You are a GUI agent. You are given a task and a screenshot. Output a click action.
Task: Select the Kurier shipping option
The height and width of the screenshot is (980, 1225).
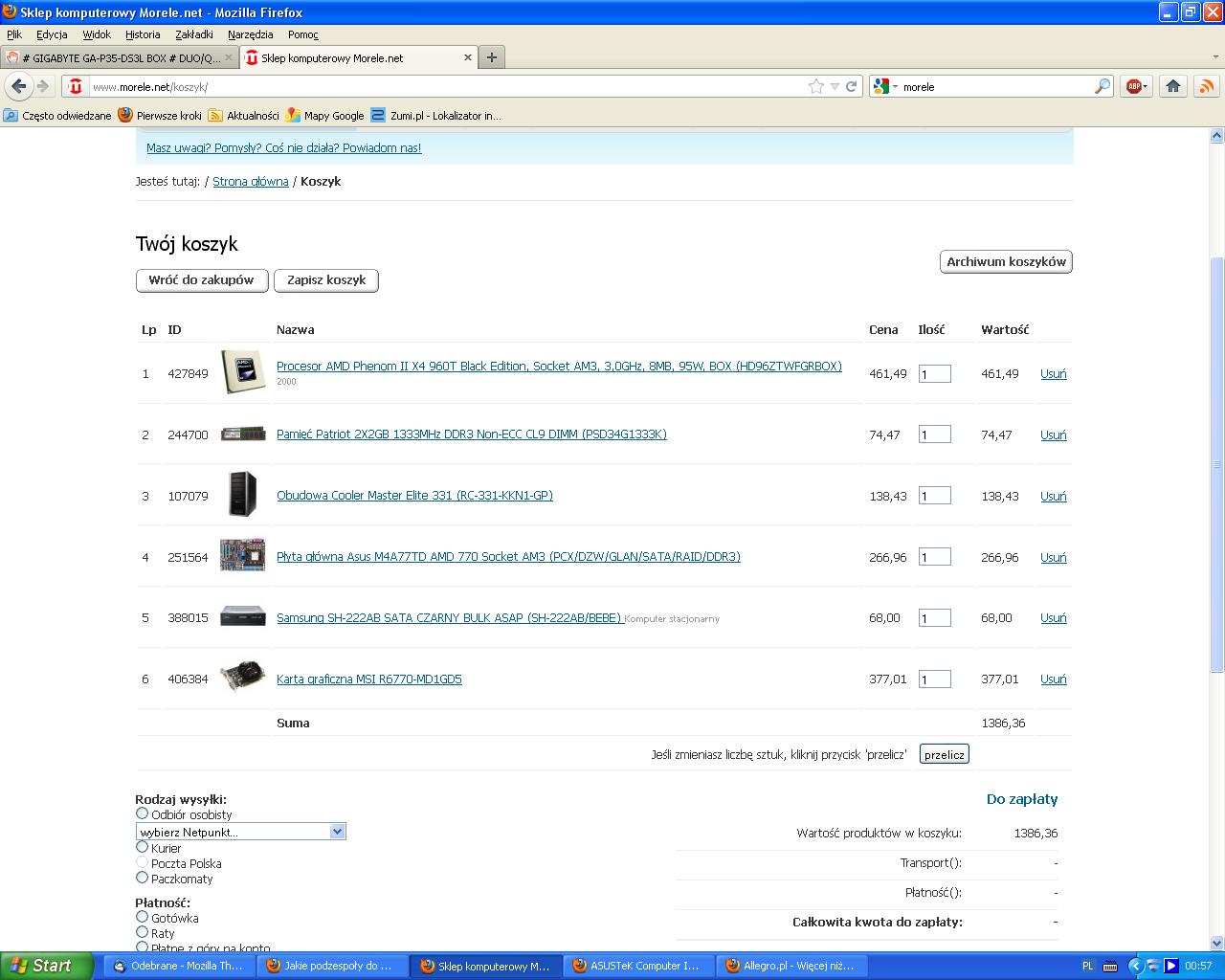[143, 847]
